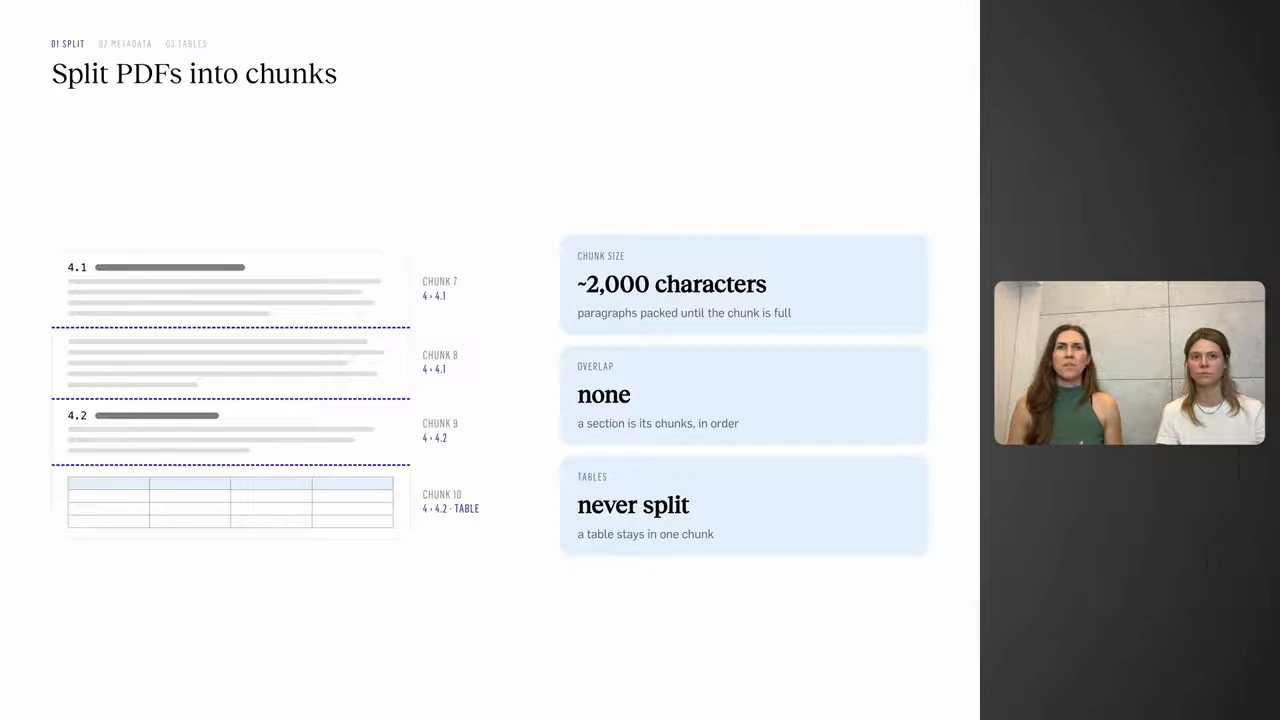Click the "OVERLAP" card label
Screen dimensions: 1280x720
pos(595,367)
